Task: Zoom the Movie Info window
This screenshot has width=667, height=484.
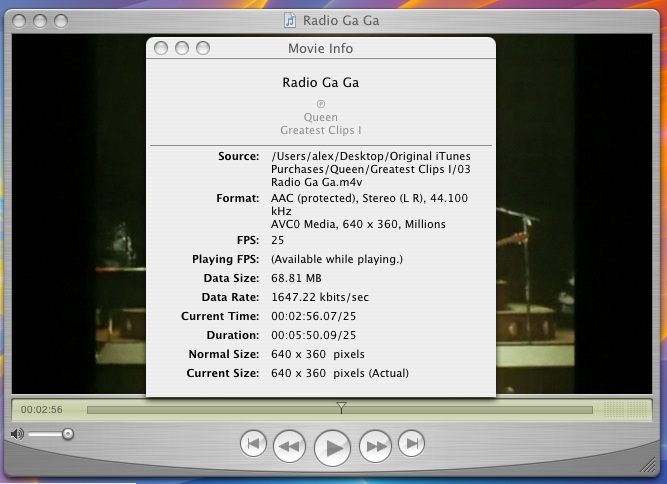Action: coord(203,48)
